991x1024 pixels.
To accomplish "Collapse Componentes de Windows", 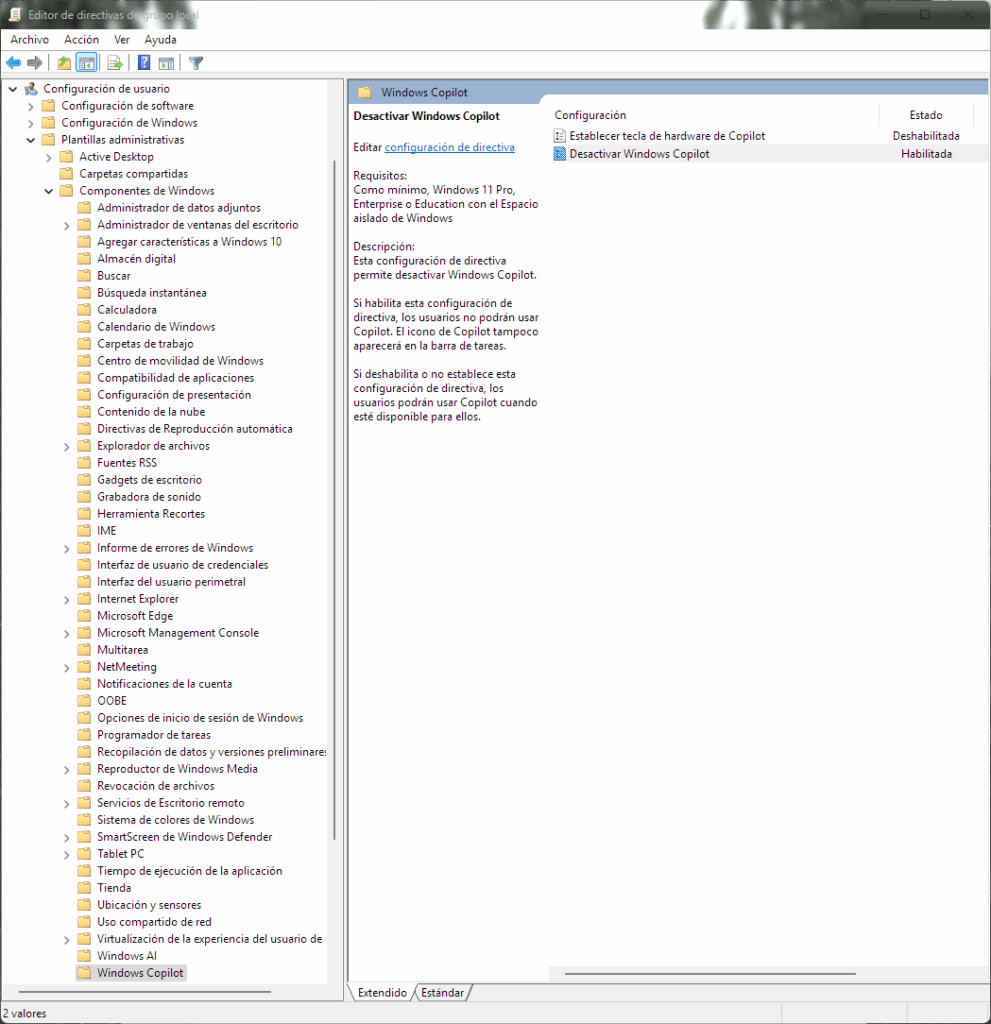I will (48, 191).
